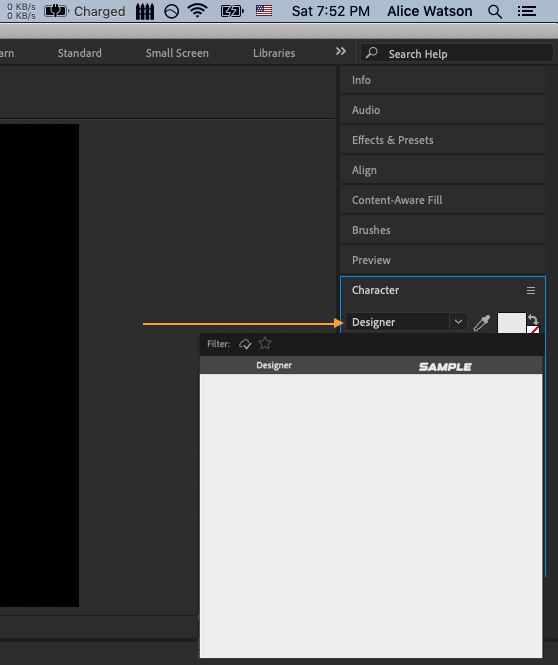Click the Search Help field
The image size is (558, 665).
click(457, 53)
